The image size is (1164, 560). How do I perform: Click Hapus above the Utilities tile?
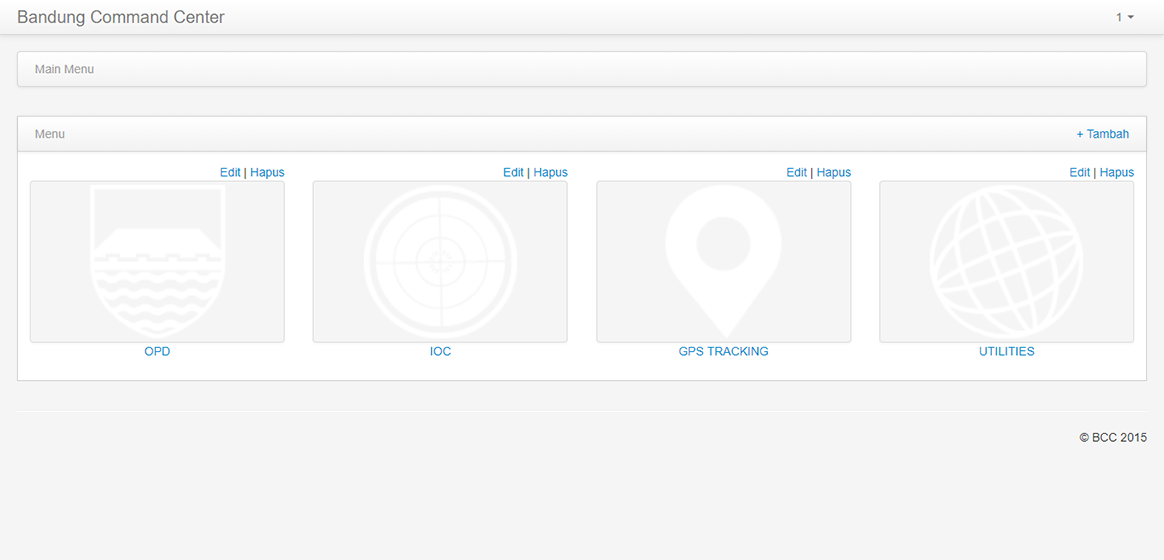pyautogui.click(x=1116, y=172)
